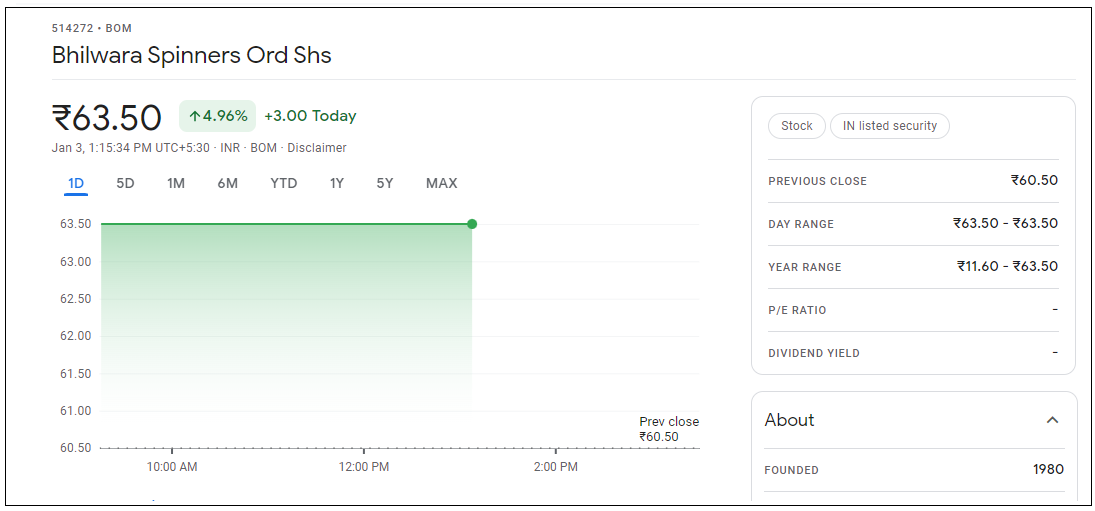Select the 1D time range tab
The image size is (1095, 511).
pos(76,183)
